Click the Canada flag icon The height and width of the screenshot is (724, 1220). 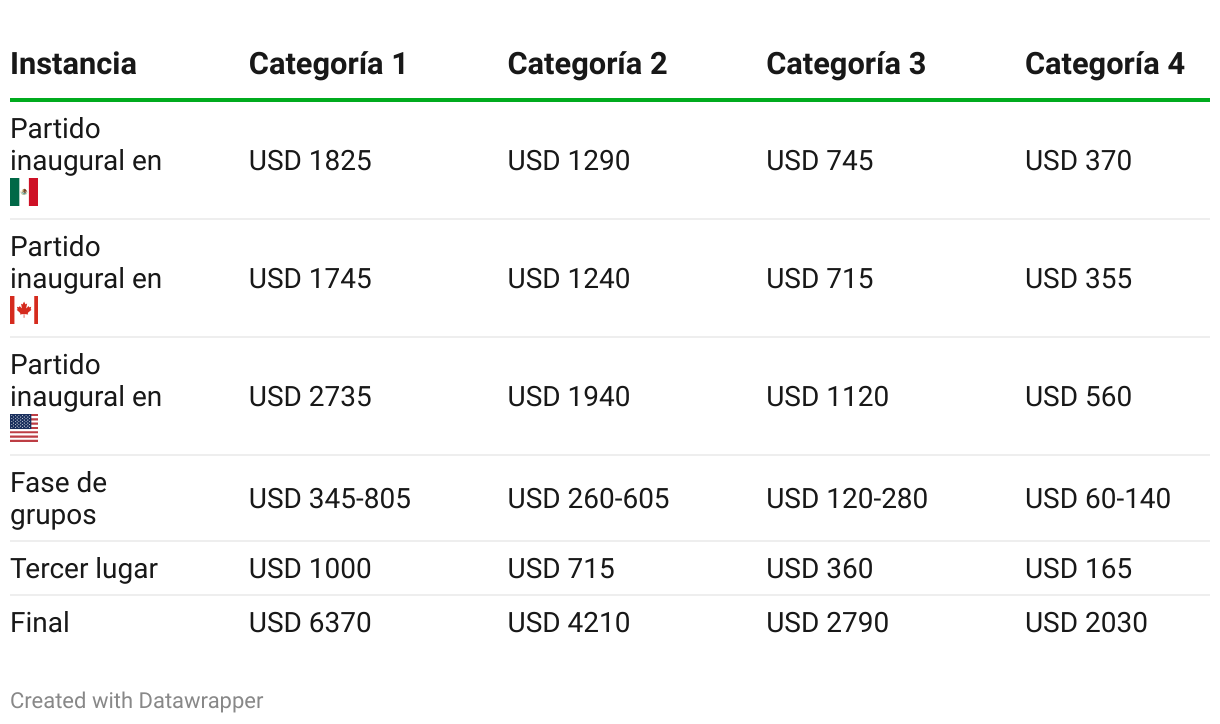coord(24,310)
